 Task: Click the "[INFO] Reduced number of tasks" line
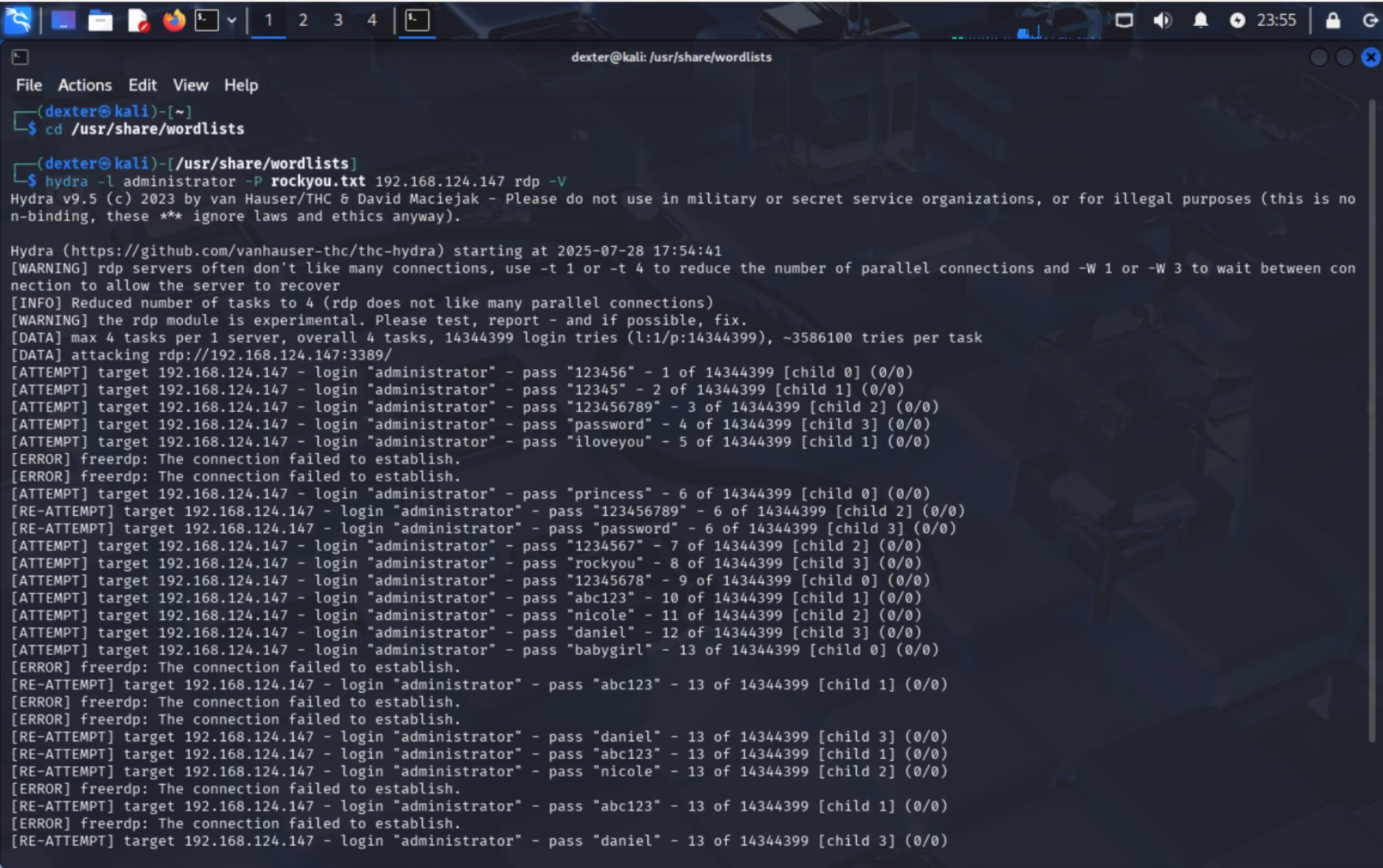pyautogui.click(x=362, y=304)
